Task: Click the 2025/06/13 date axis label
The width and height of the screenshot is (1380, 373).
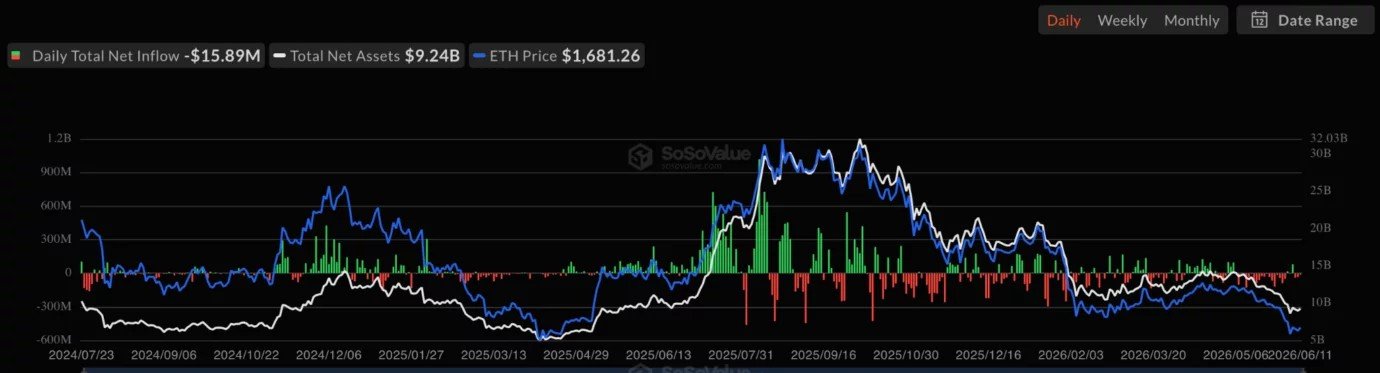Action: tap(659, 354)
